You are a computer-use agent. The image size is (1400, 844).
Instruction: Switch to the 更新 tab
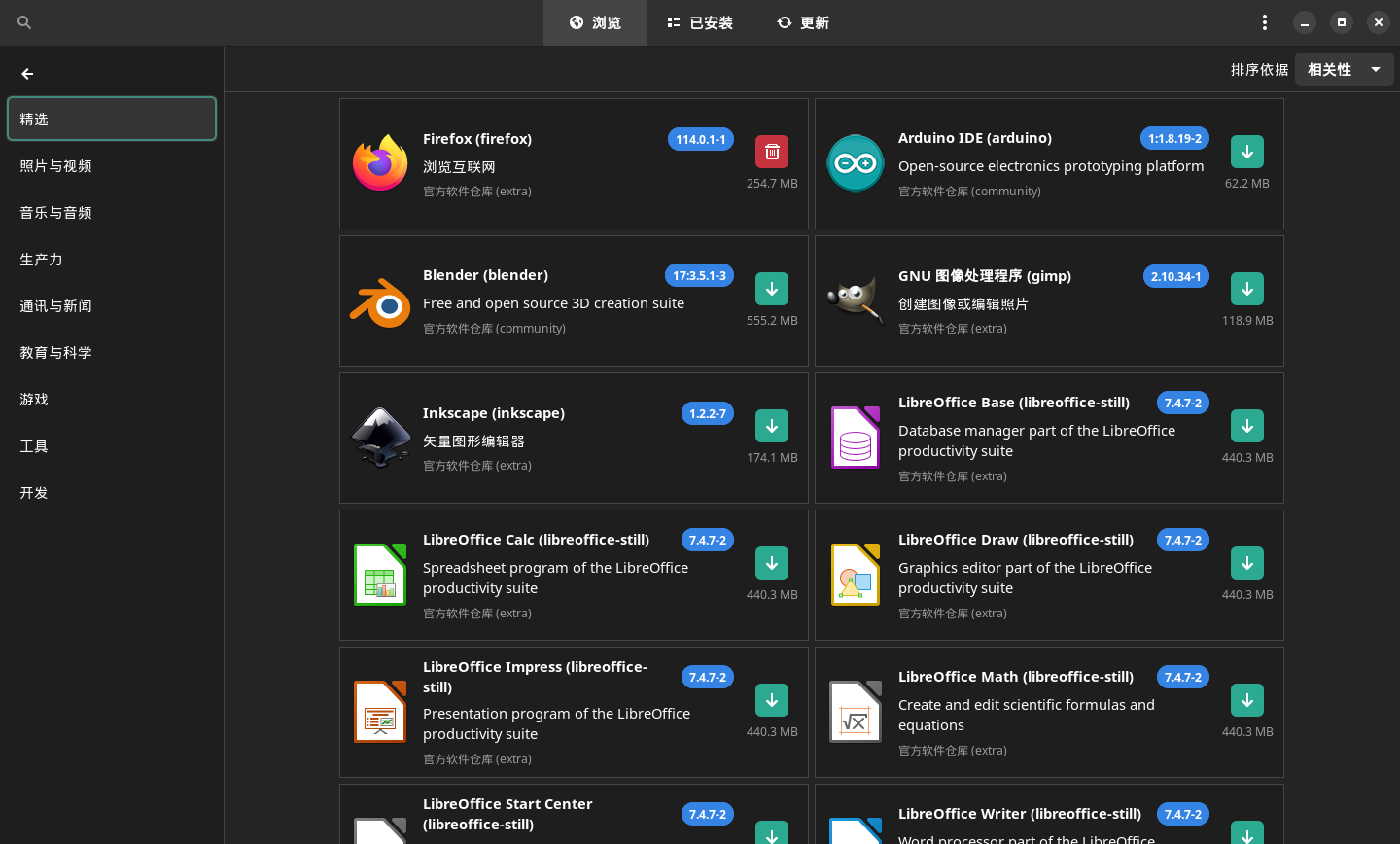pyautogui.click(x=803, y=22)
